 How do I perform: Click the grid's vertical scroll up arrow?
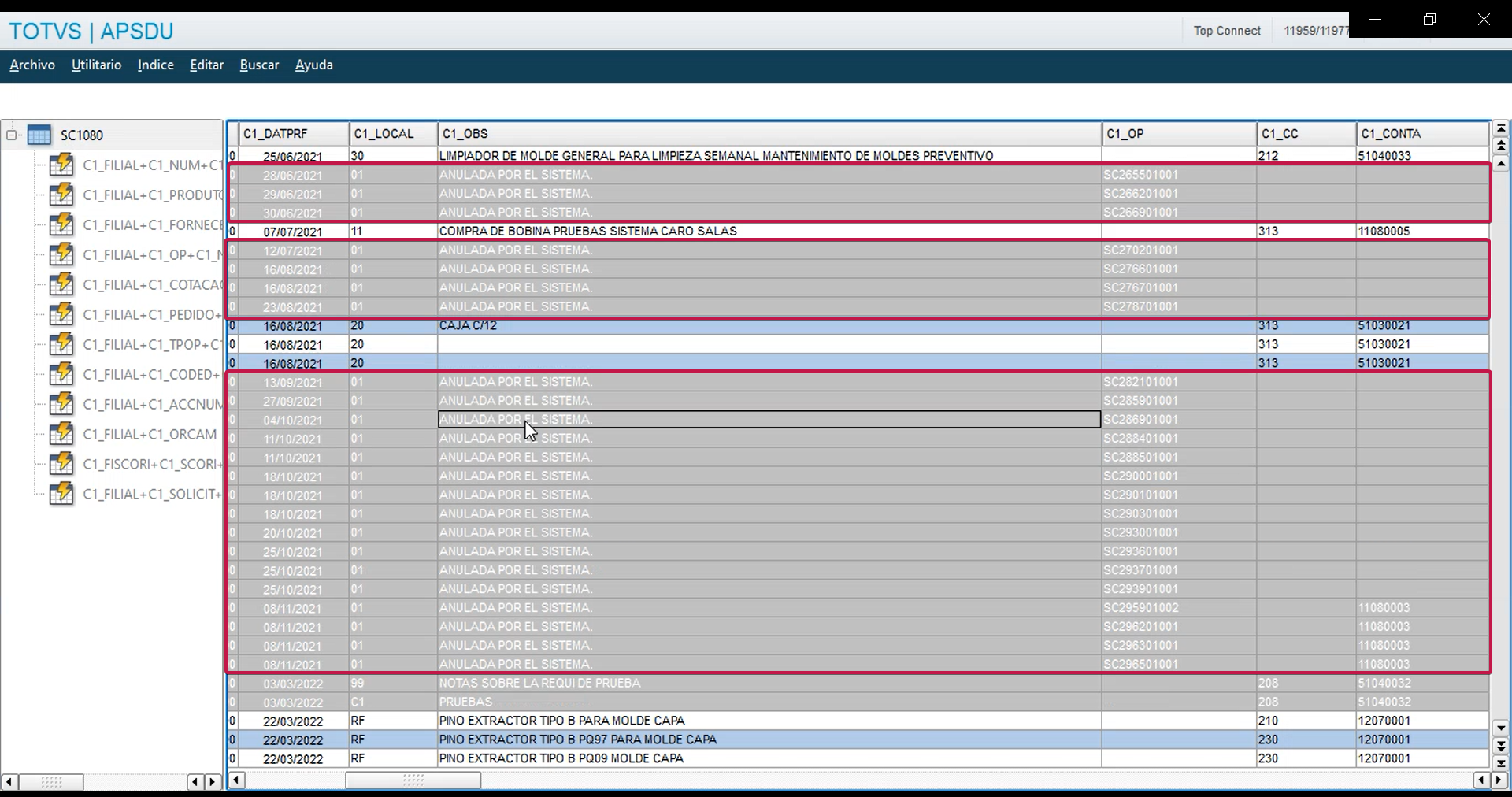(x=1501, y=164)
